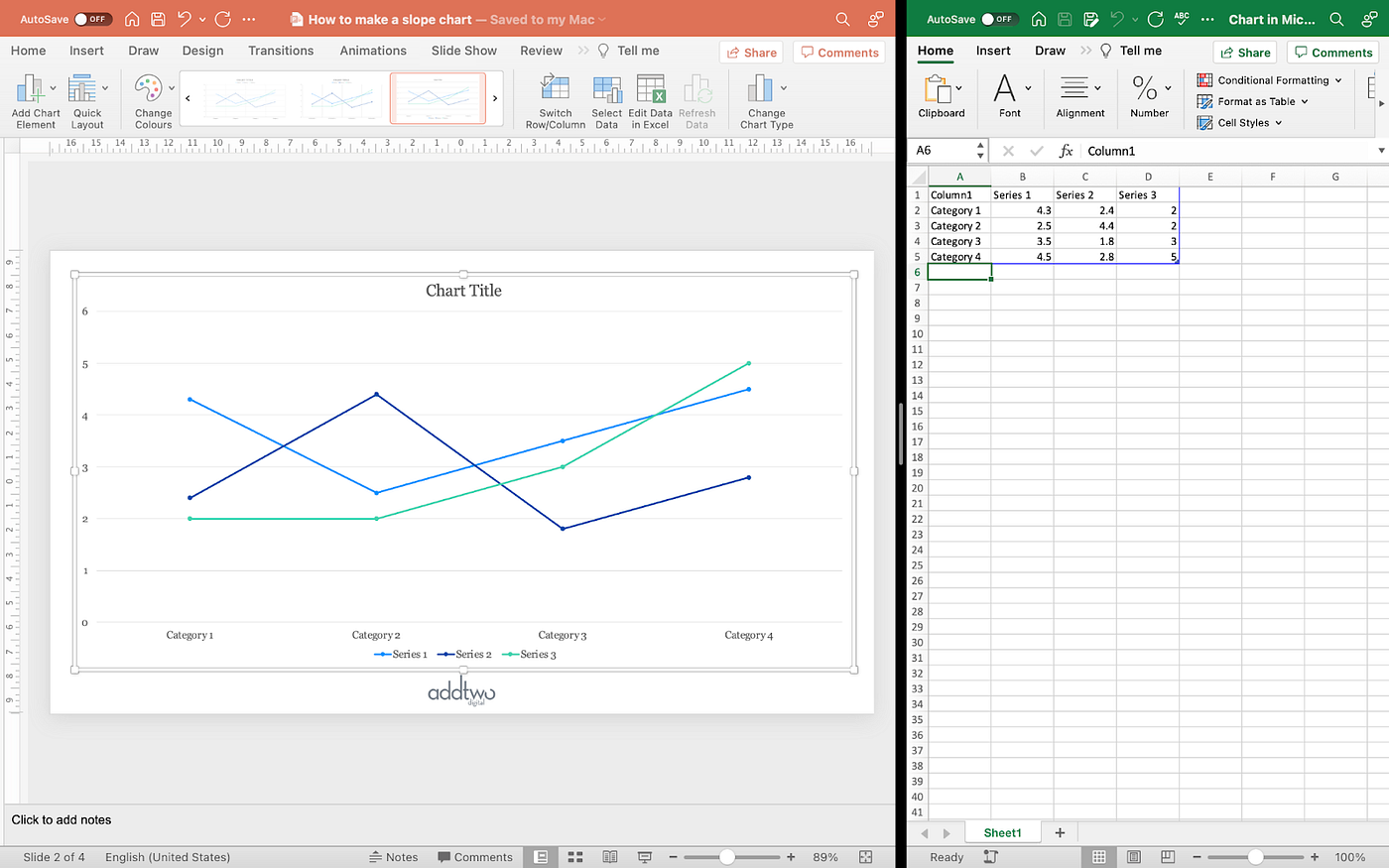This screenshot has height=868, width=1389.
Task: Toggle PowerPoint AutoSave switch
Action: pyautogui.click(x=93, y=19)
